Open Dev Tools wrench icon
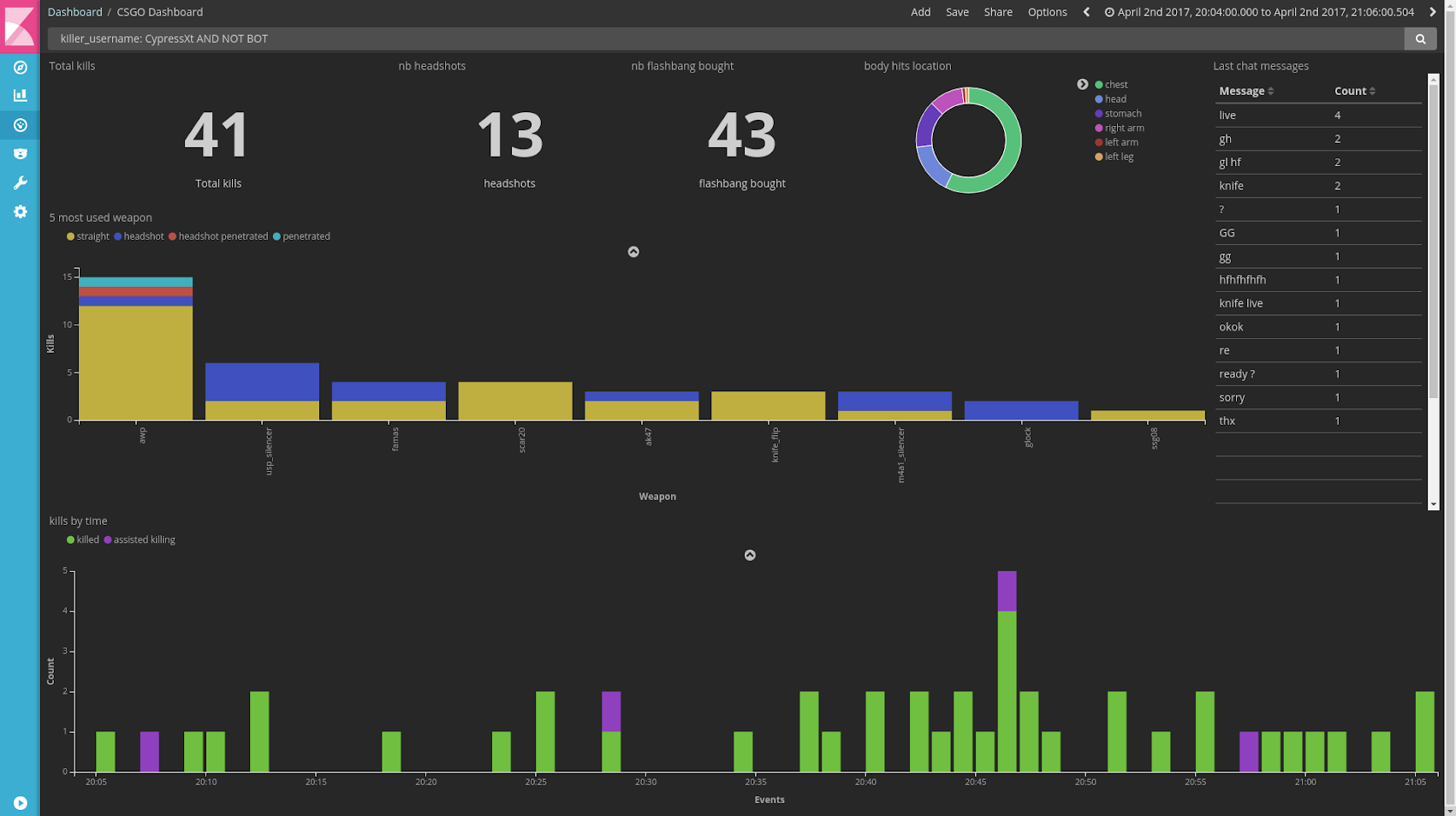1456x816 pixels. pos(20,183)
